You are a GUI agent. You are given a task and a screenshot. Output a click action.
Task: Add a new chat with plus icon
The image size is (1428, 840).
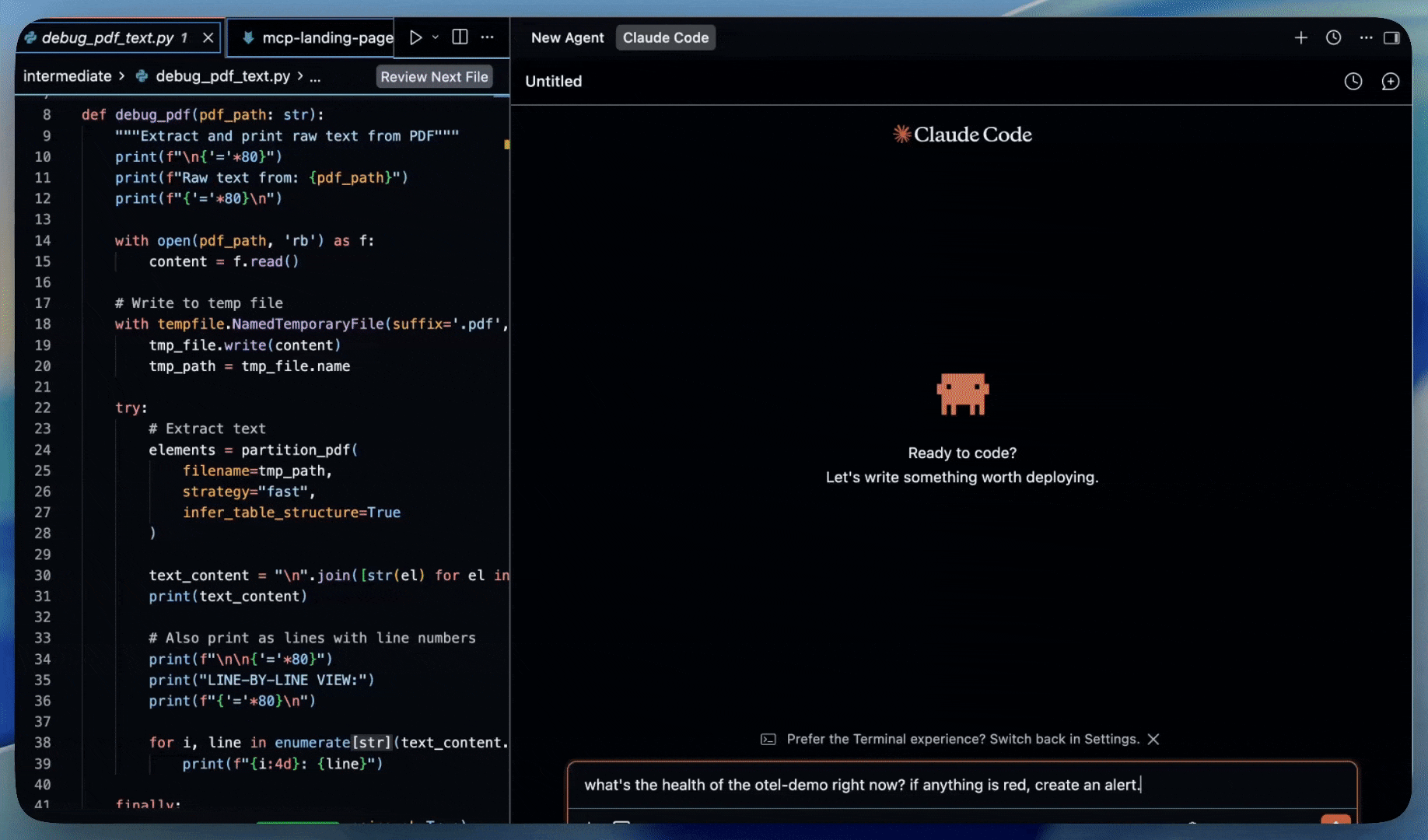click(x=1300, y=37)
